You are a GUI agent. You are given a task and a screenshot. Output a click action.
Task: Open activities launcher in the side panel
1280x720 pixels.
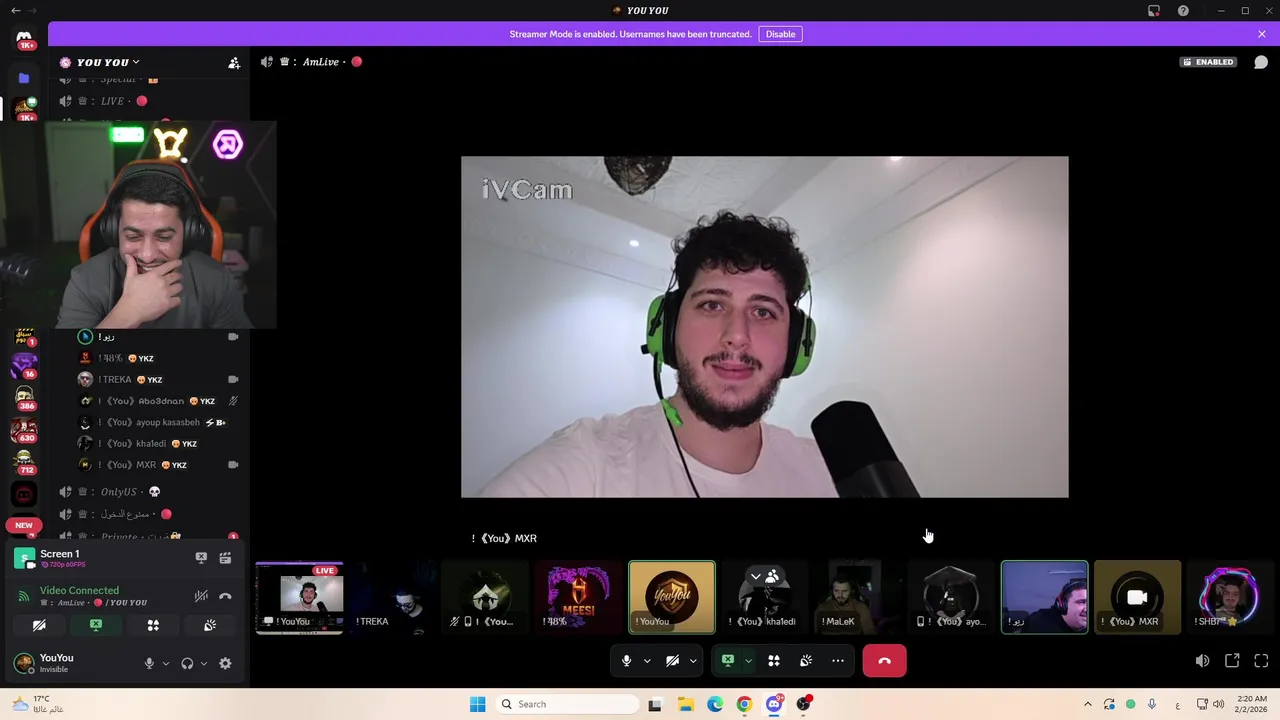click(x=153, y=625)
